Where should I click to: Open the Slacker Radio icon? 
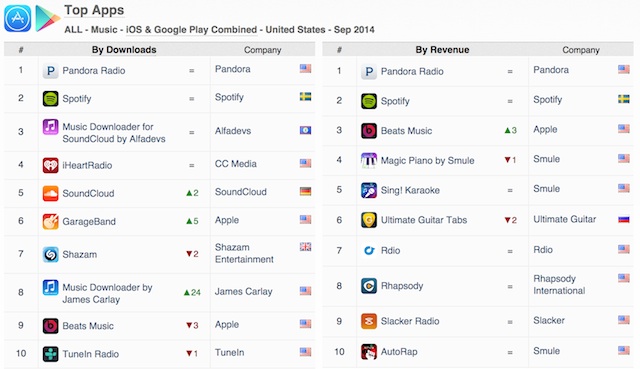coord(369,321)
